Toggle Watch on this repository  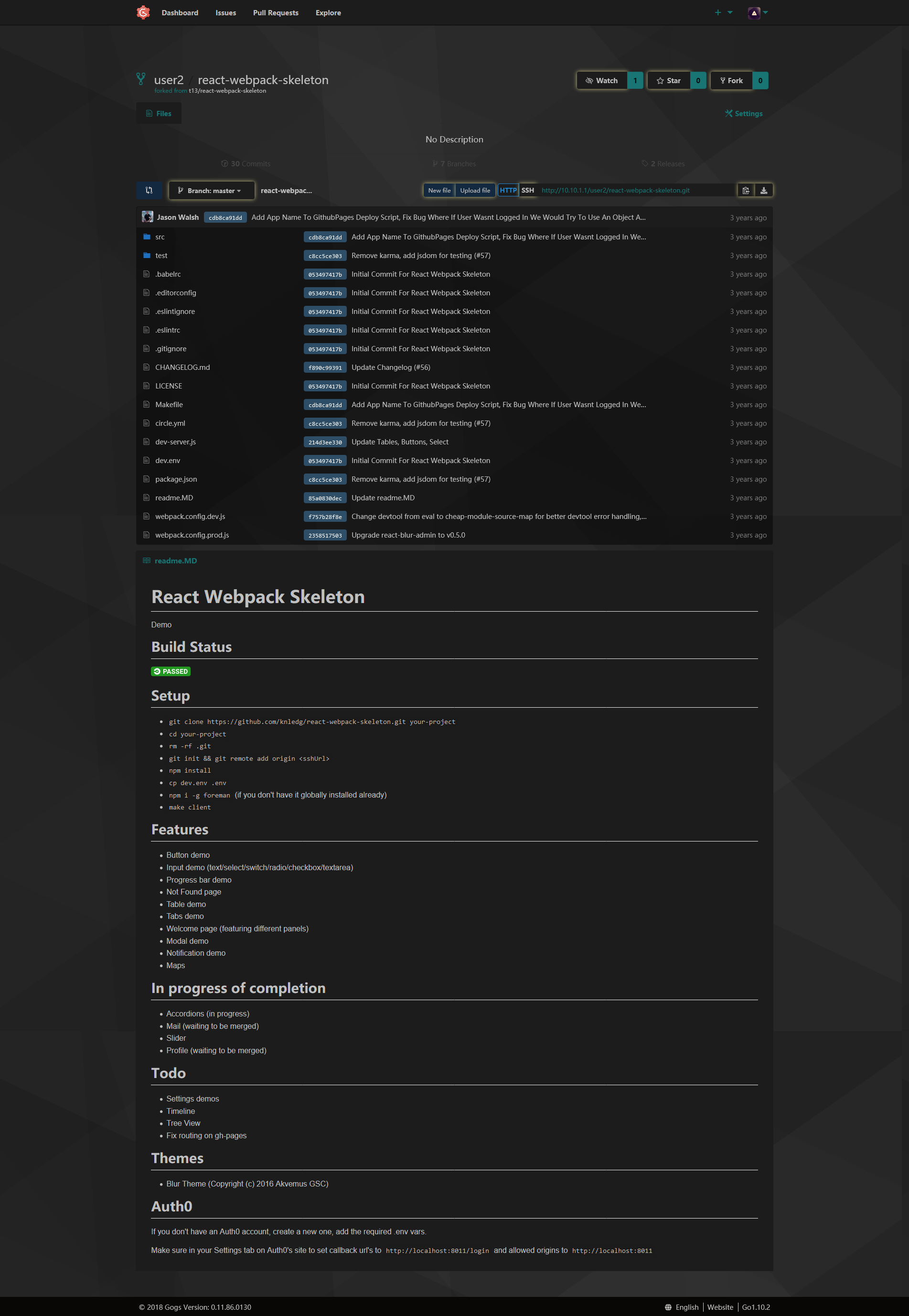(602, 80)
